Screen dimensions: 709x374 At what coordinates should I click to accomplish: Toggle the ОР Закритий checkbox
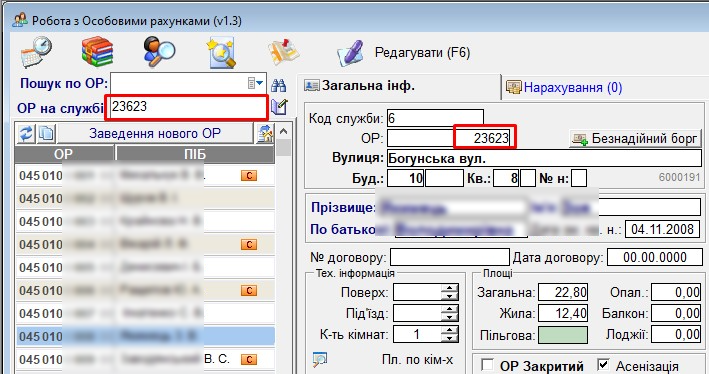pyautogui.click(x=487, y=365)
